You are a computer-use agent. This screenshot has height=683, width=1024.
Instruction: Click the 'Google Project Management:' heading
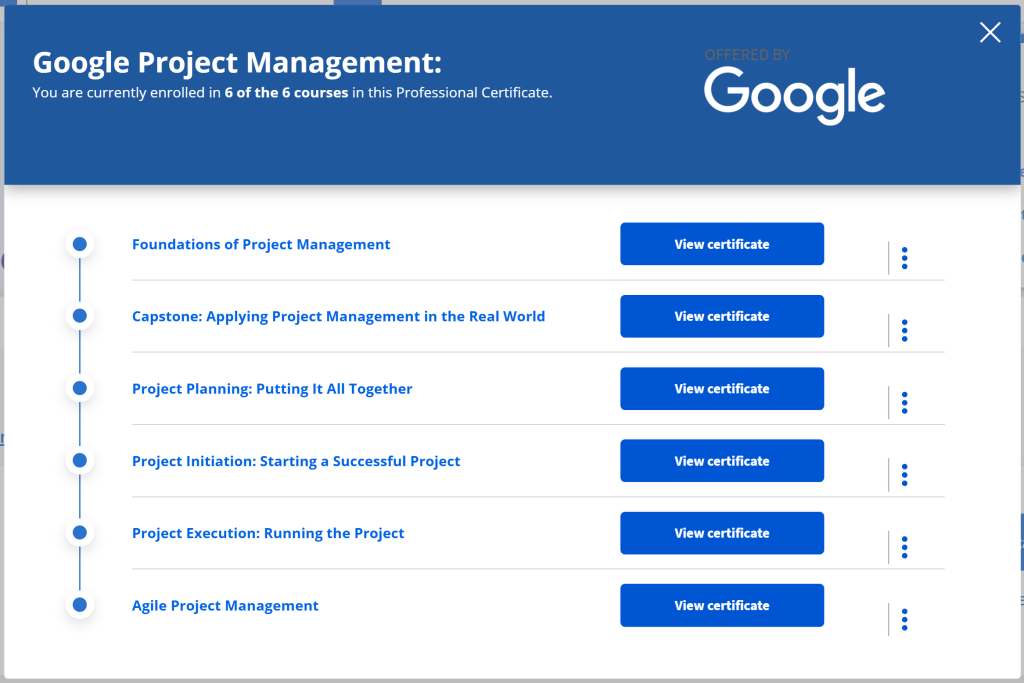pos(237,63)
